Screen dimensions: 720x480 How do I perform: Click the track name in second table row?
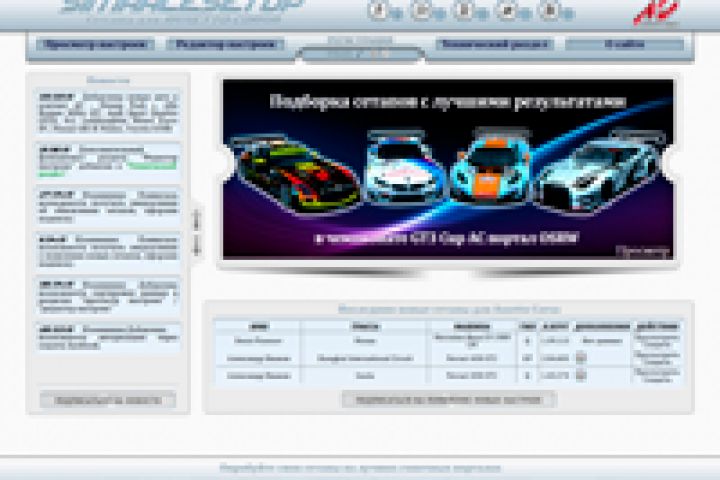[x=365, y=358]
